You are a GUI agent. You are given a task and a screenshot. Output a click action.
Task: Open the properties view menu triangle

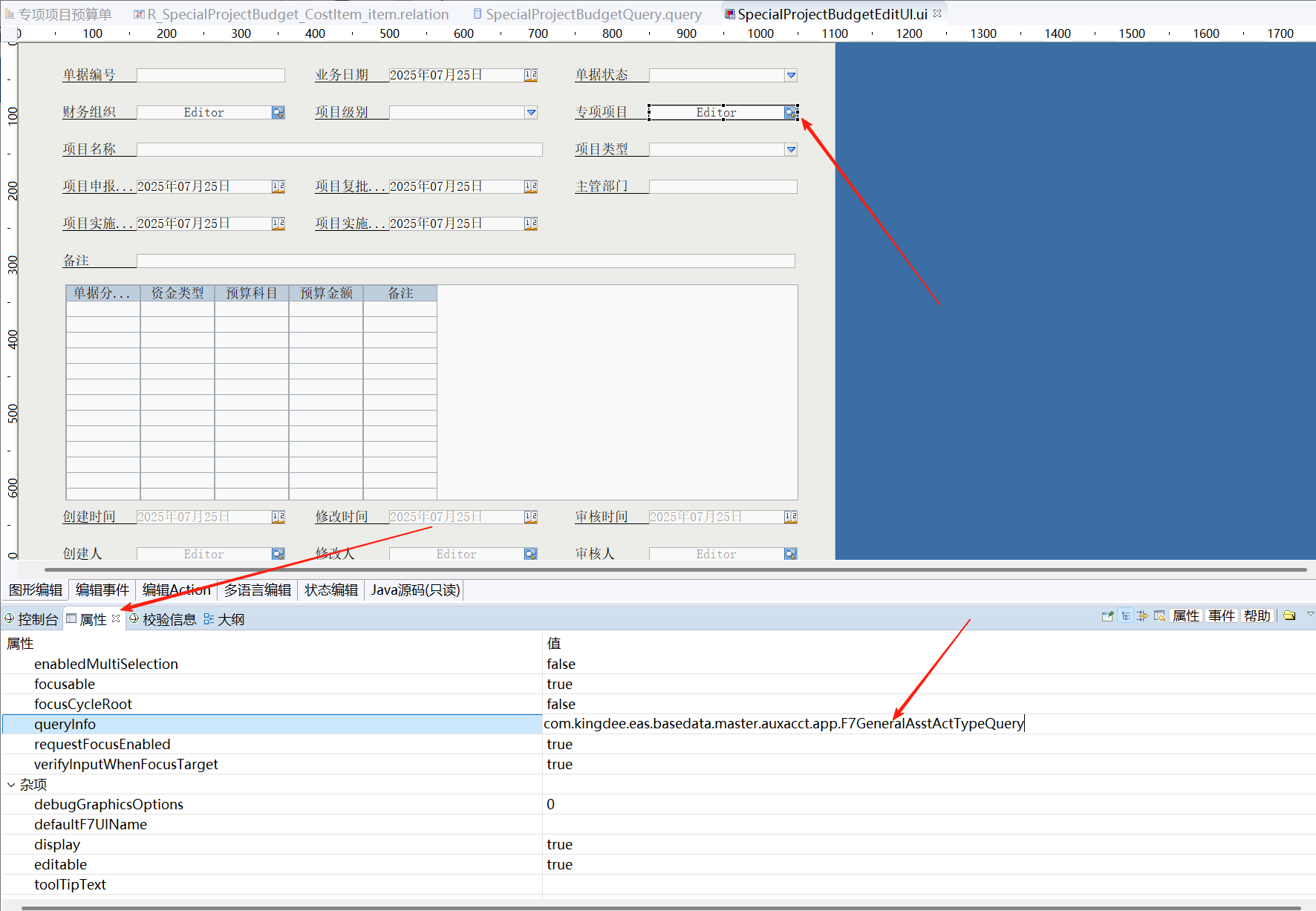1310,614
